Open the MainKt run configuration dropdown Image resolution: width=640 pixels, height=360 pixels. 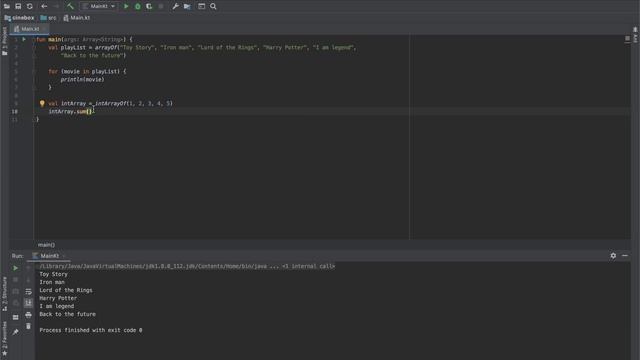(98, 6)
